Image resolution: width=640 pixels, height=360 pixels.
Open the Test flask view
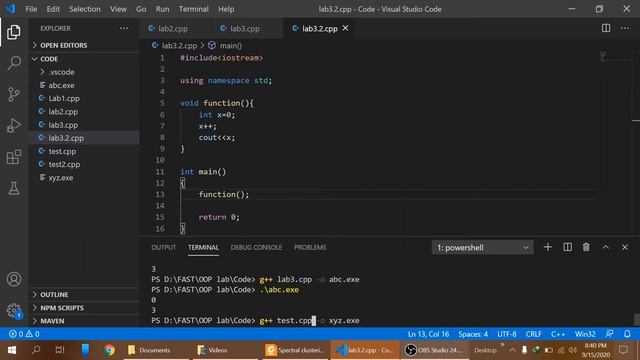coord(14,188)
